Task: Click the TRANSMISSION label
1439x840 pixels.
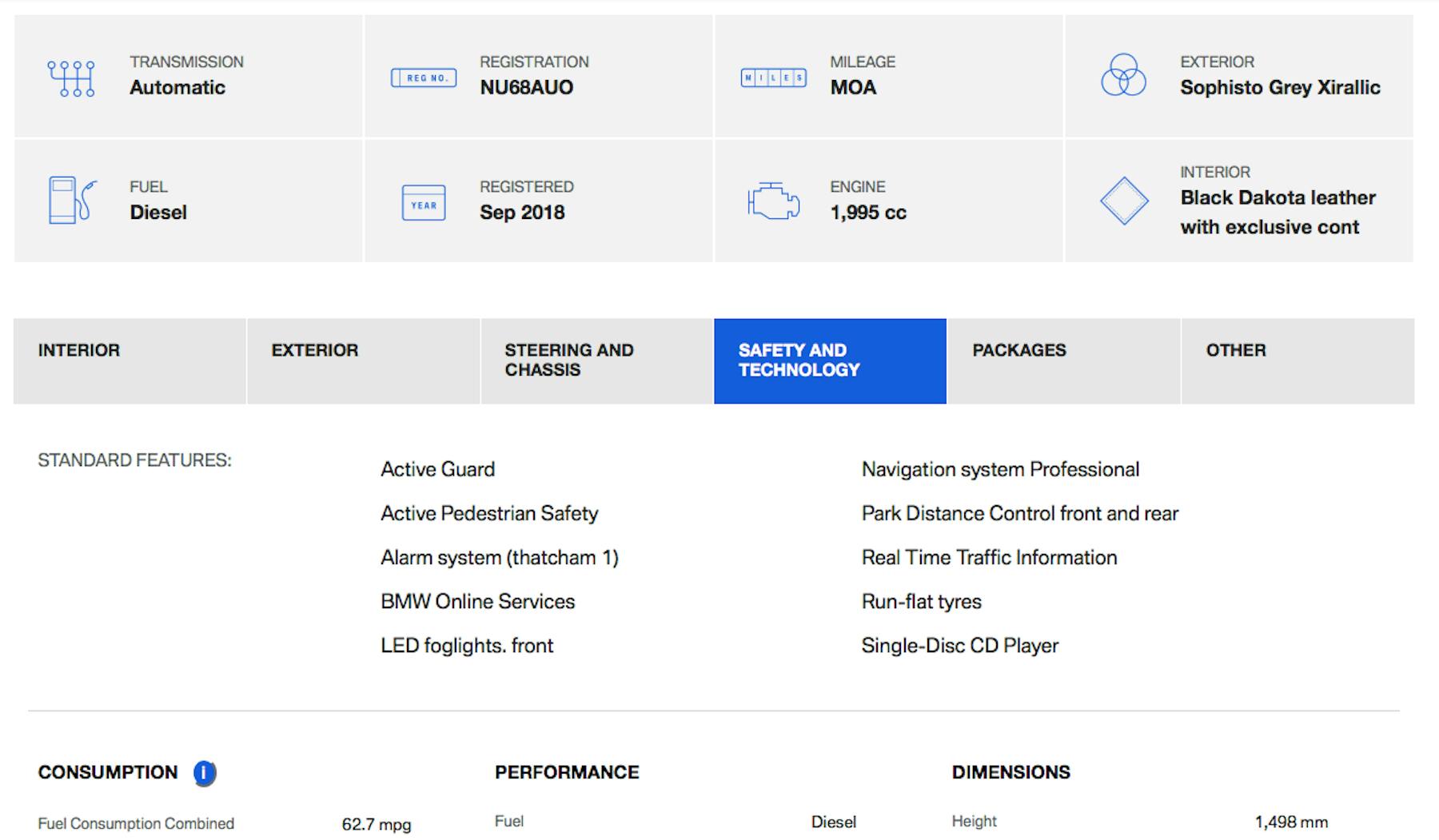Action: click(x=186, y=62)
